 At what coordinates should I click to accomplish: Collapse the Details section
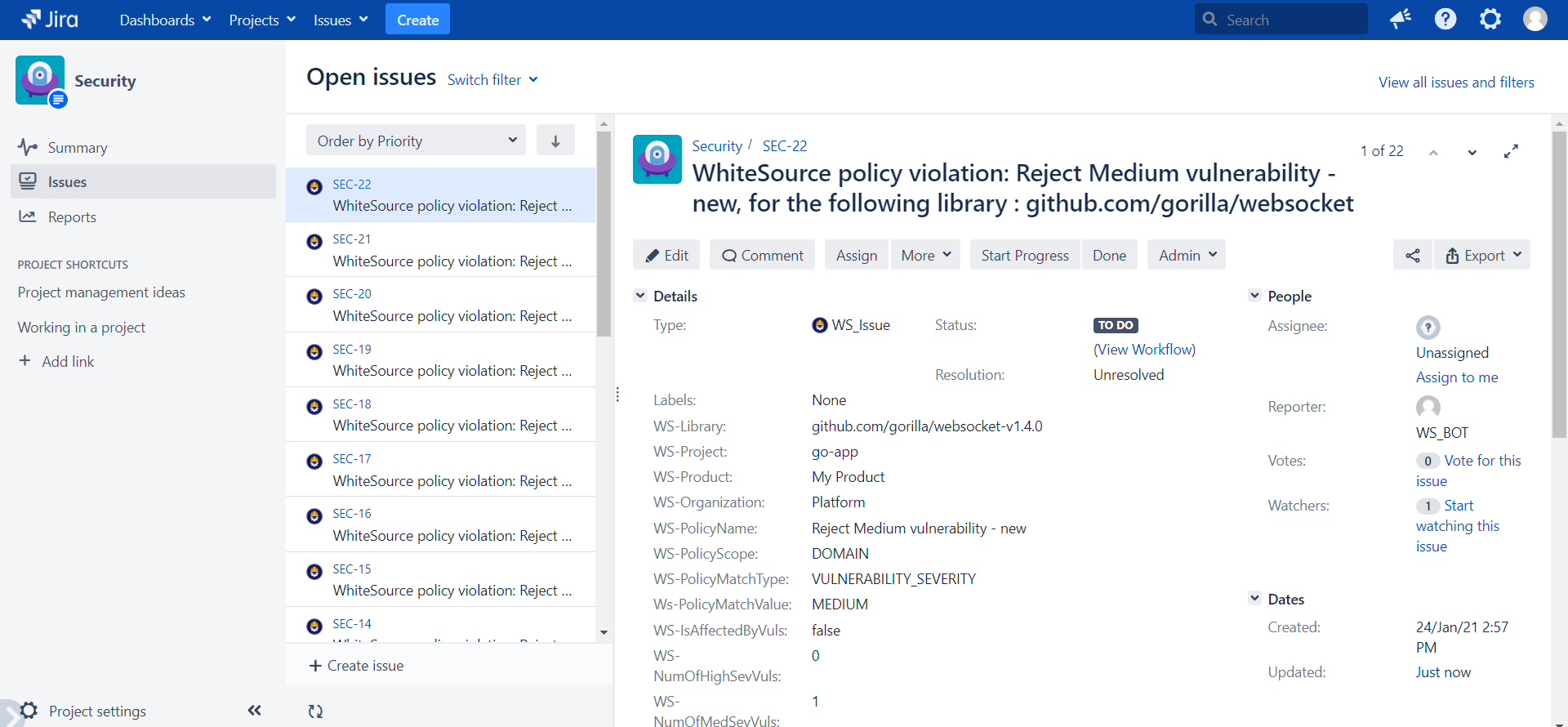640,296
